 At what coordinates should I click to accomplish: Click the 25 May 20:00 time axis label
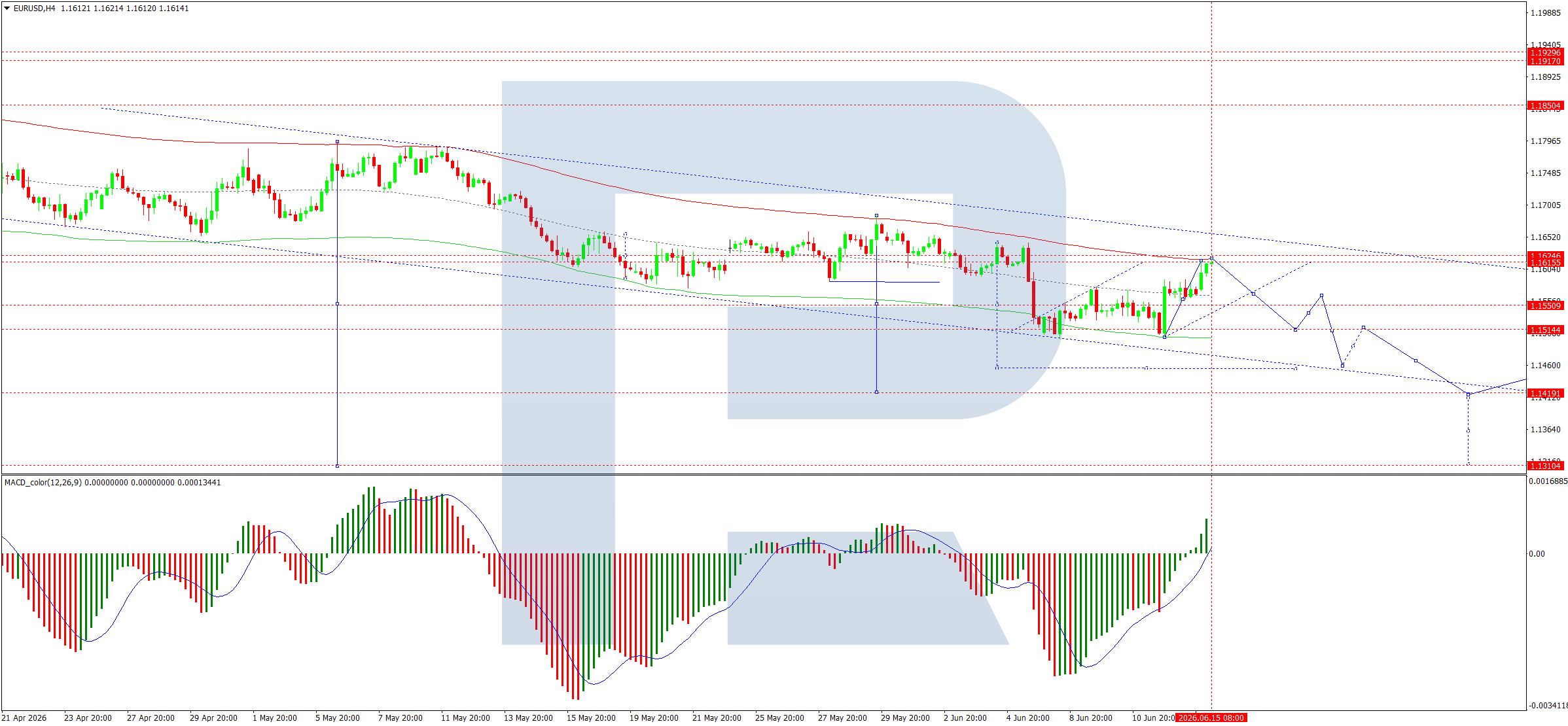[x=779, y=718]
